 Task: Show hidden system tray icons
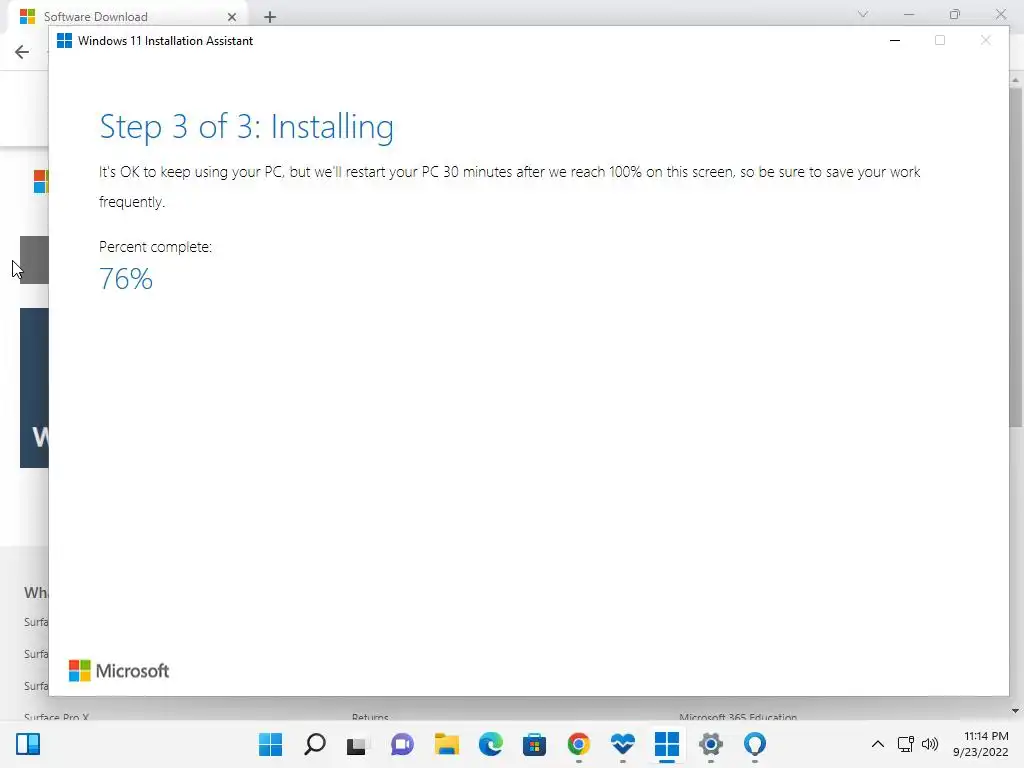pos(878,744)
